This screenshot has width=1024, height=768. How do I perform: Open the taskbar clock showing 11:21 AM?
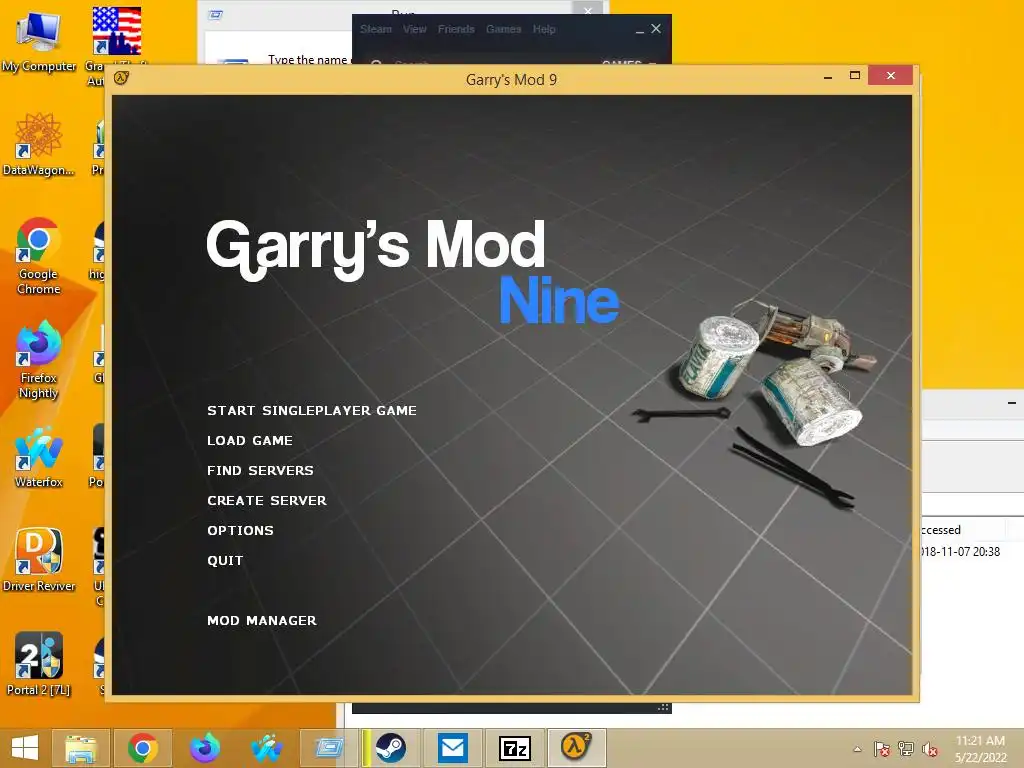pos(980,749)
